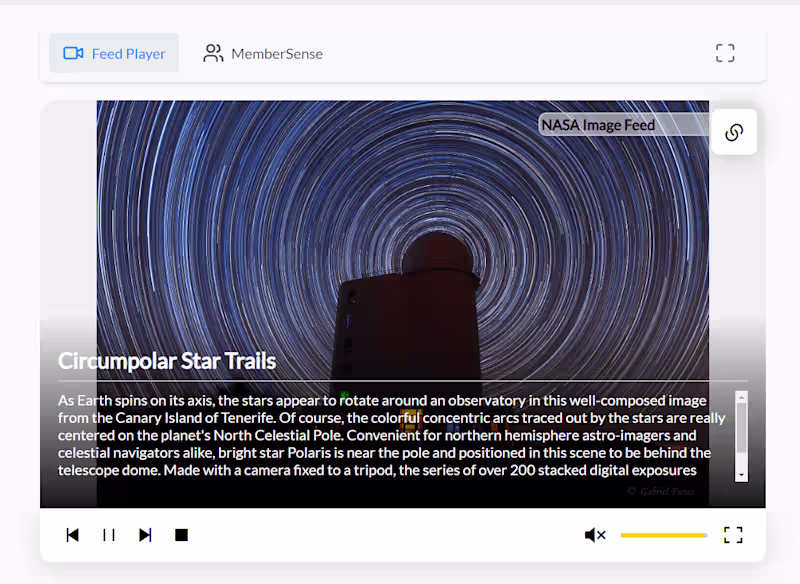Unmute audio with the speaker icon
The image size is (800, 584).
coord(595,535)
